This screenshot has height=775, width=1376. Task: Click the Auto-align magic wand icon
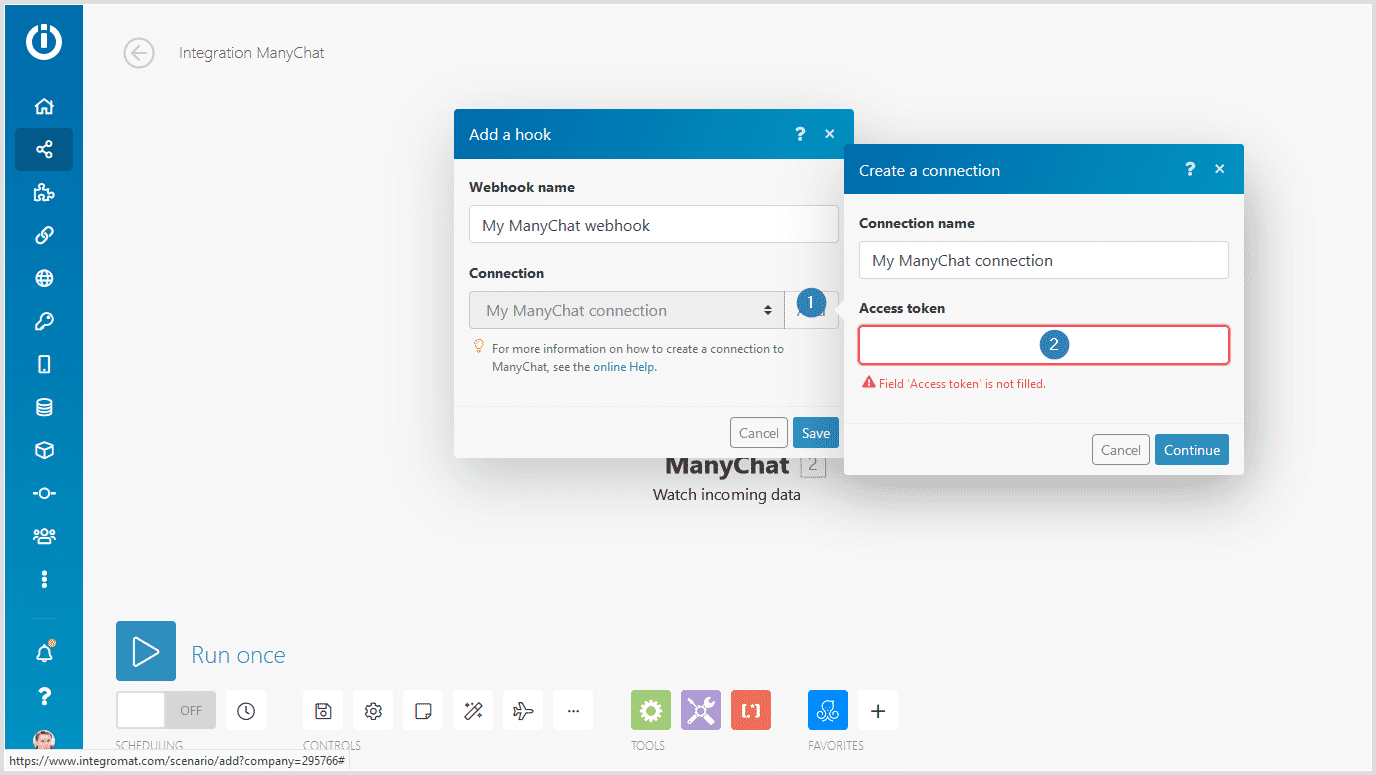click(x=473, y=710)
